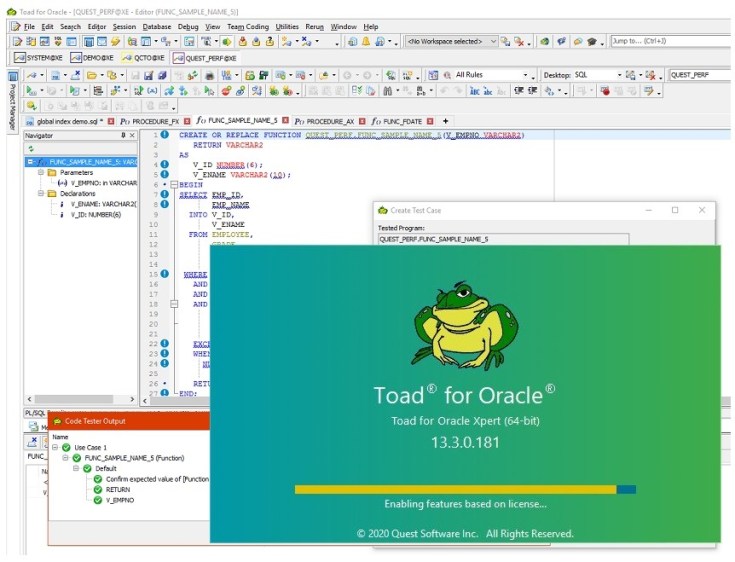Screen dimensions: 735x562
Task: Collapse the FUNC_SAMPLE_NAME_5 root node in Navigator
Action: click(x=30, y=162)
